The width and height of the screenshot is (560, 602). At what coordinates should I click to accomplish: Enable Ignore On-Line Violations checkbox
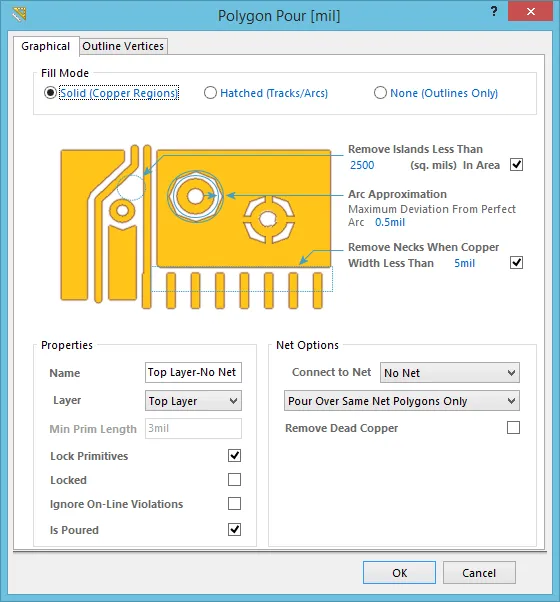(235, 503)
